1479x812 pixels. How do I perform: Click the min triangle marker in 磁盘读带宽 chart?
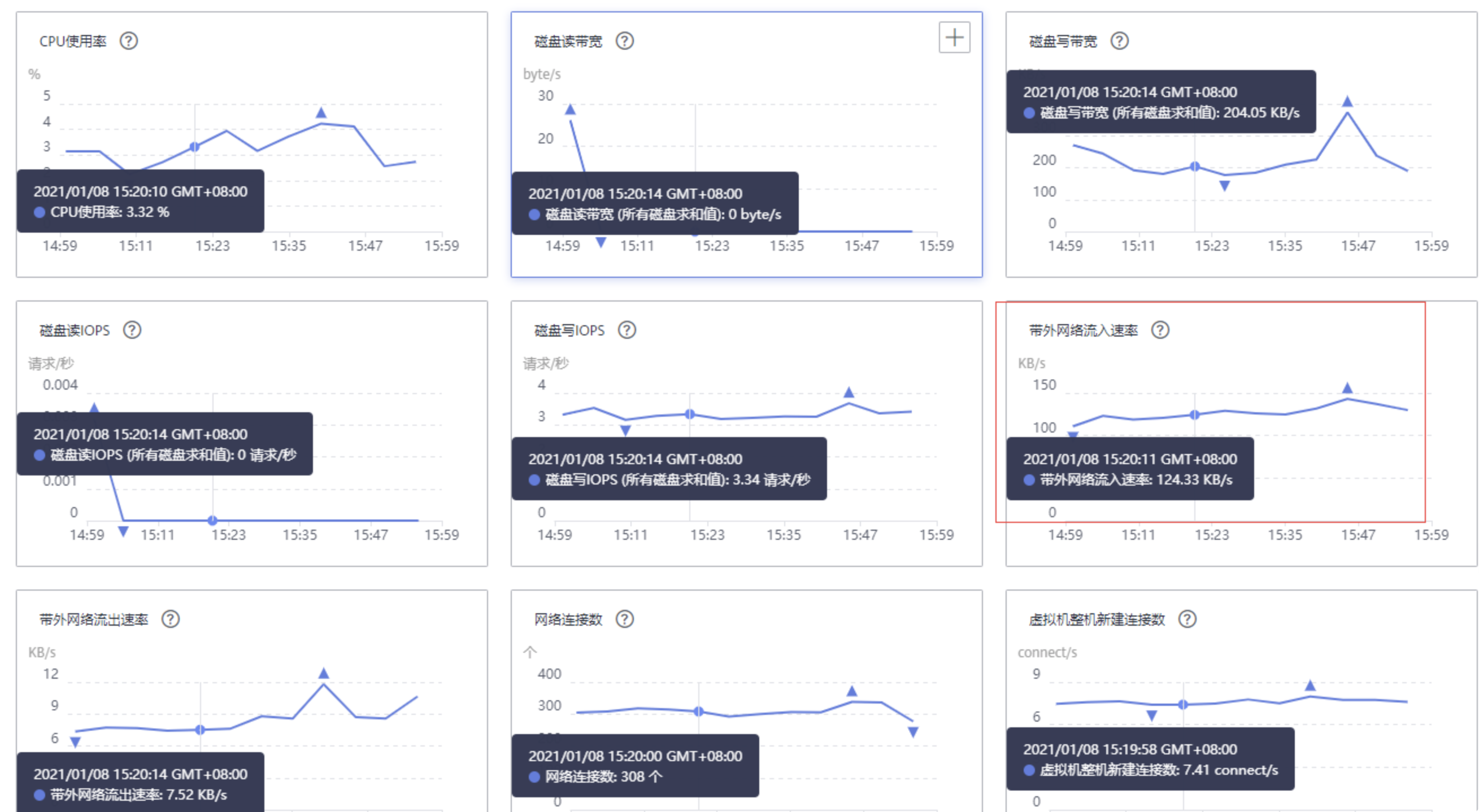tap(601, 243)
